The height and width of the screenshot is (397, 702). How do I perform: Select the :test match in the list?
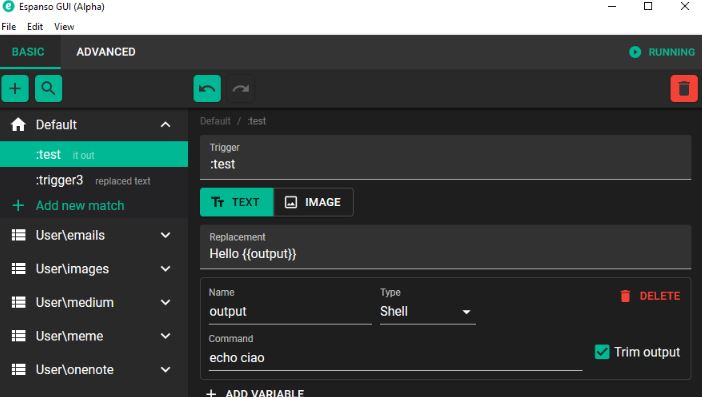94,154
